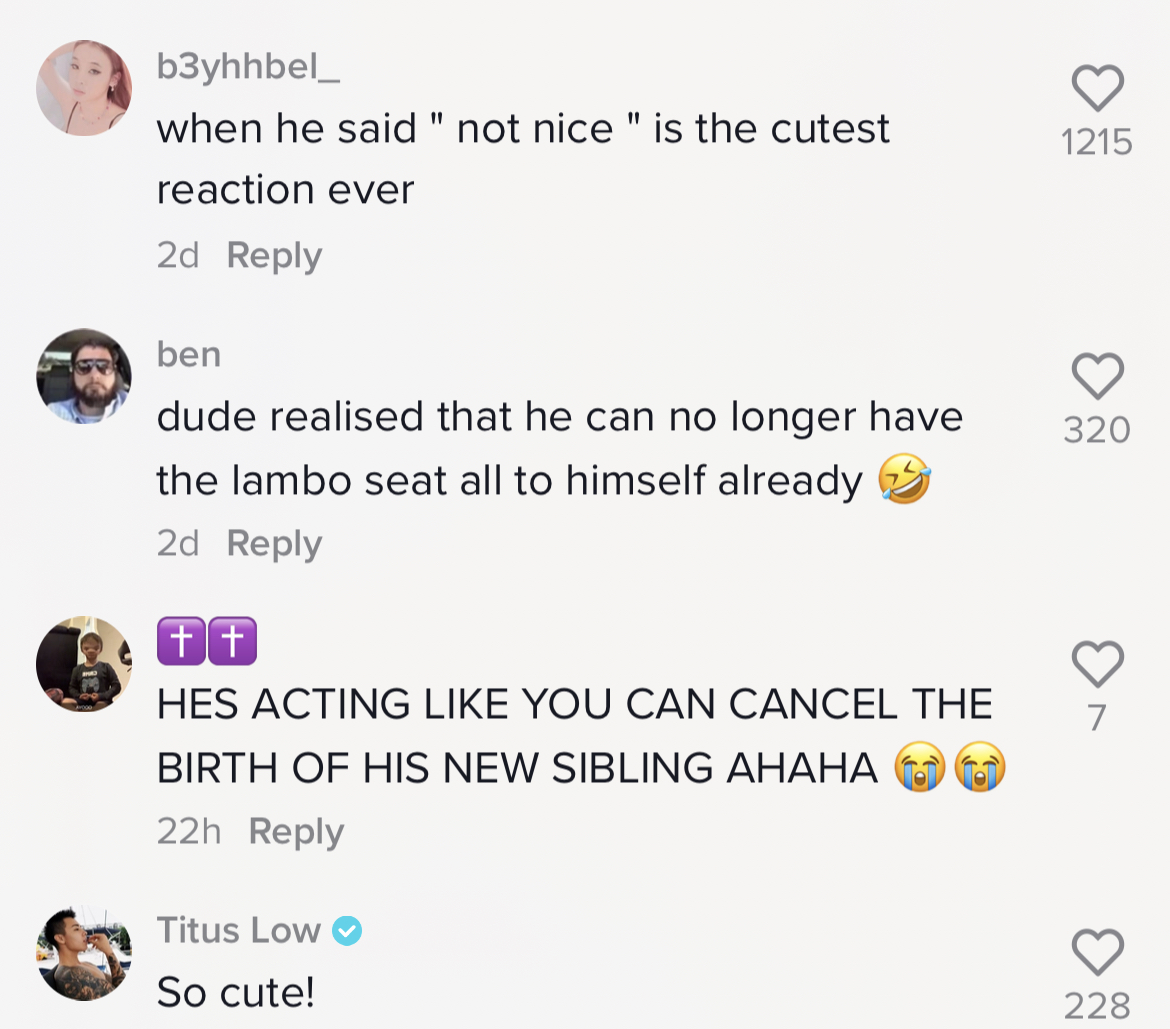Image resolution: width=1170 pixels, height=1029 pixels.
Task: Open the purple cross emoji username
Action: (207, 642)
